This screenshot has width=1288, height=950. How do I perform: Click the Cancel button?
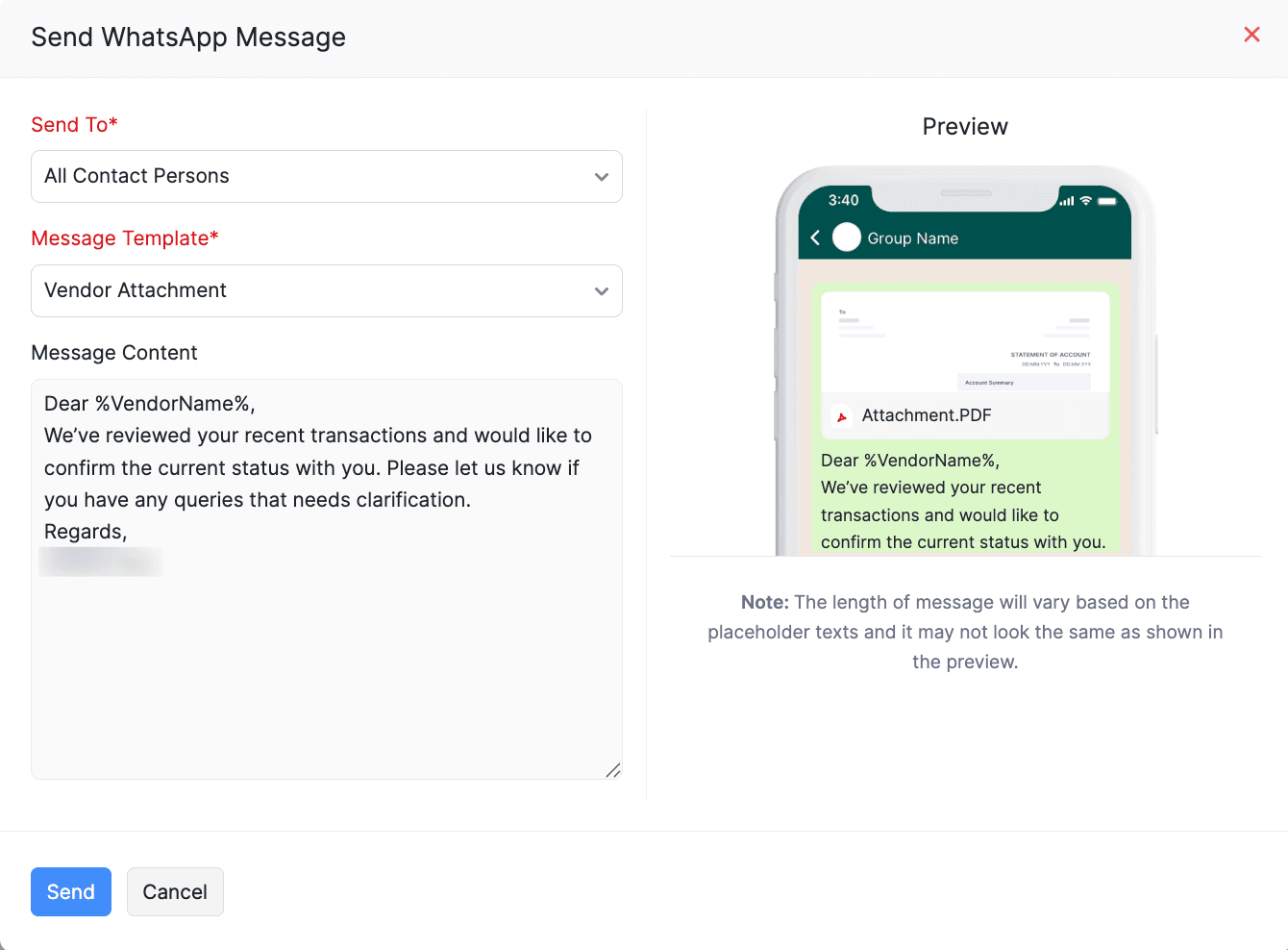175,891
